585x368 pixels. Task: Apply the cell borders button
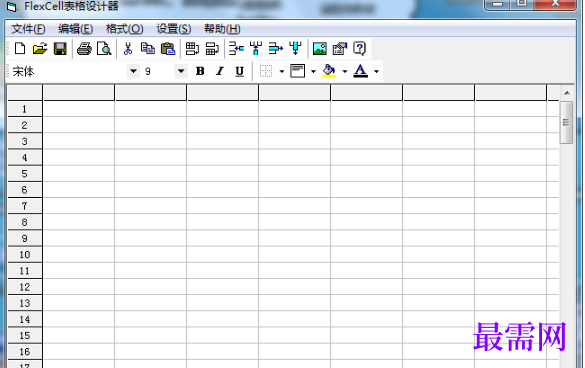266,71
